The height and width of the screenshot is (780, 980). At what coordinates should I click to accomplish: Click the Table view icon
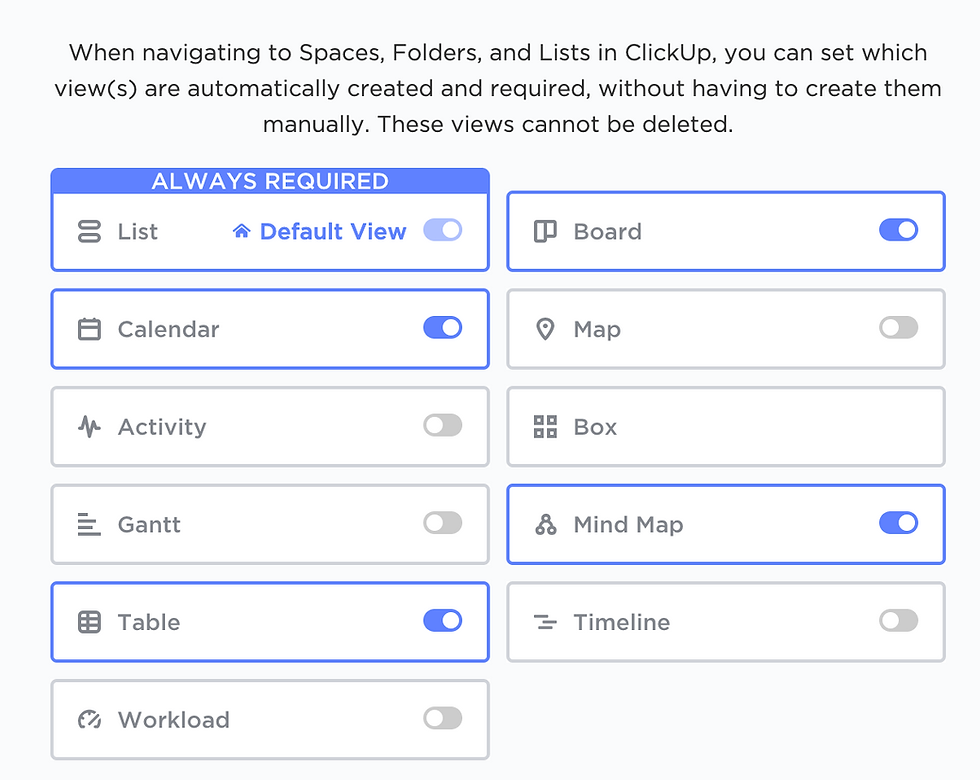(89, 622)
